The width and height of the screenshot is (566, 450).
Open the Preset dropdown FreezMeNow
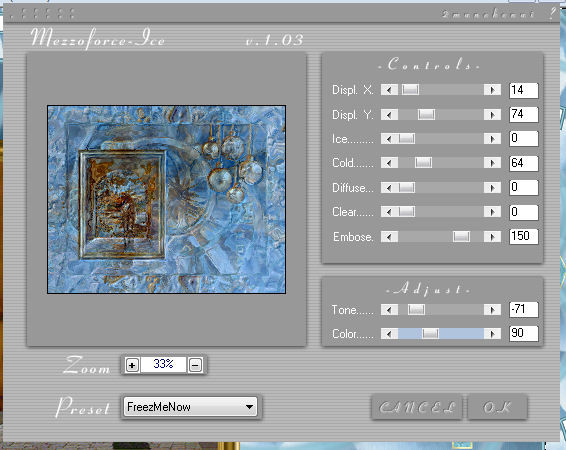[190, 407]
